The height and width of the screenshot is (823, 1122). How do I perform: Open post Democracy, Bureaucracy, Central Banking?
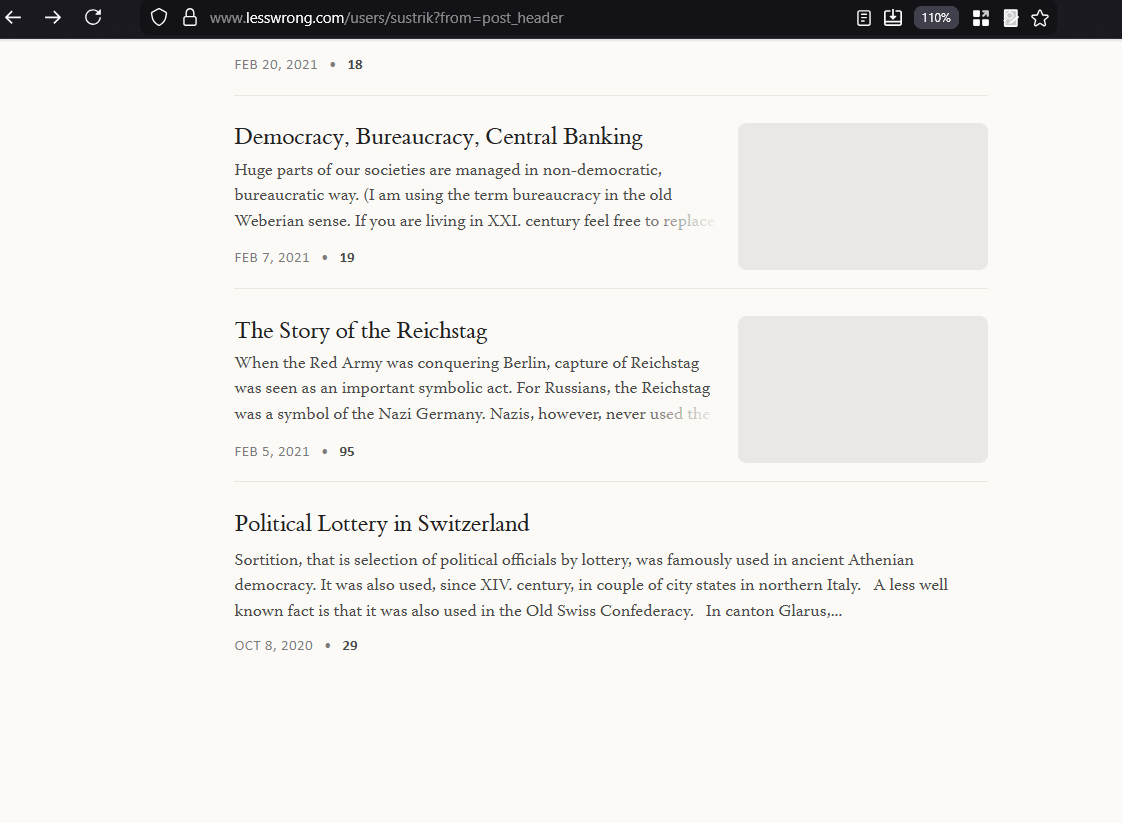click(x=439, y=137)
